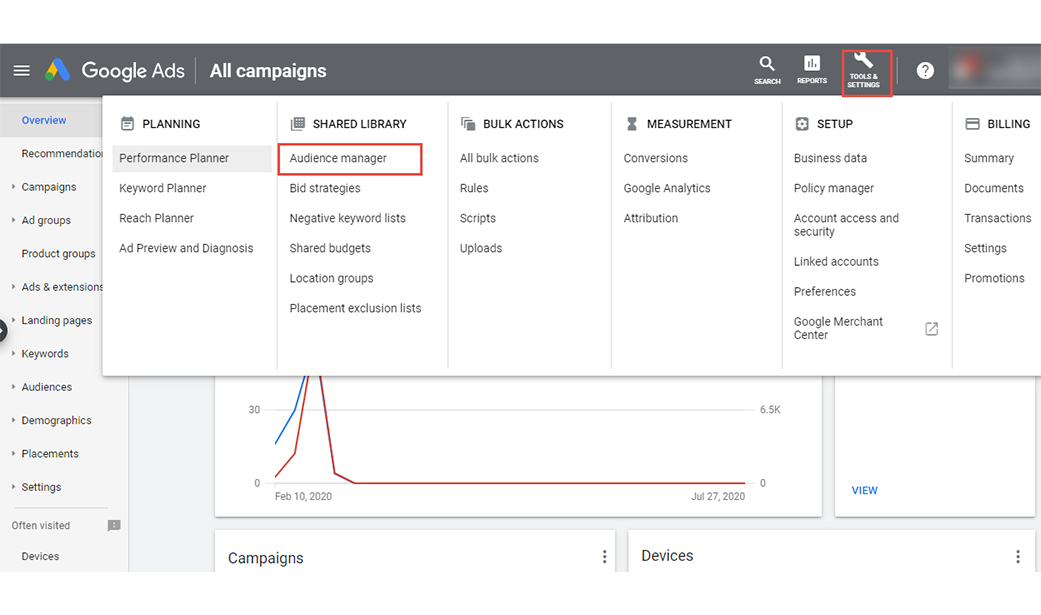
Task: Open Reach Planner
Action: click(157, 218)
